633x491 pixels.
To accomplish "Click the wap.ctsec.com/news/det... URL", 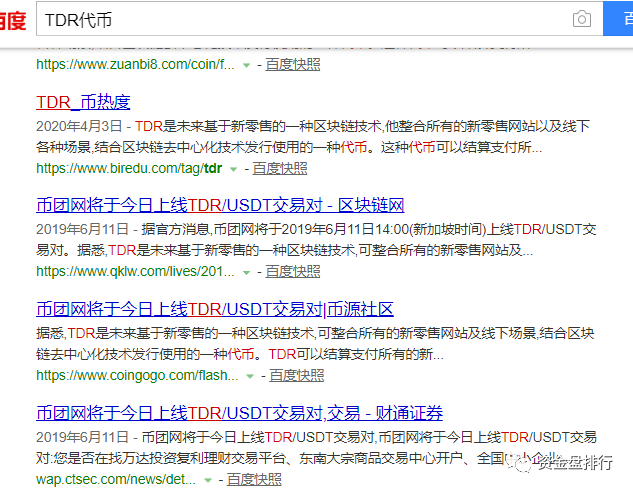I will pyautogui.click(x=116, y=479).
